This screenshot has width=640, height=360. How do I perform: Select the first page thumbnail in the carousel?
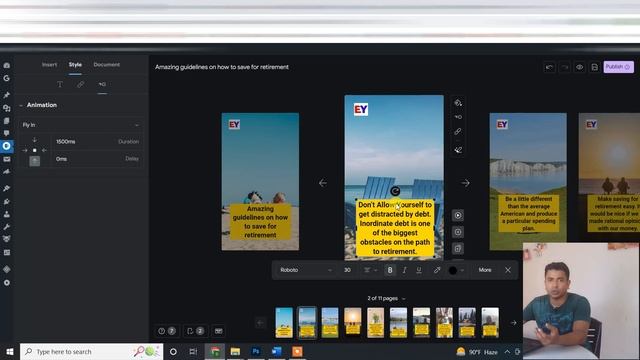(284, 322)
